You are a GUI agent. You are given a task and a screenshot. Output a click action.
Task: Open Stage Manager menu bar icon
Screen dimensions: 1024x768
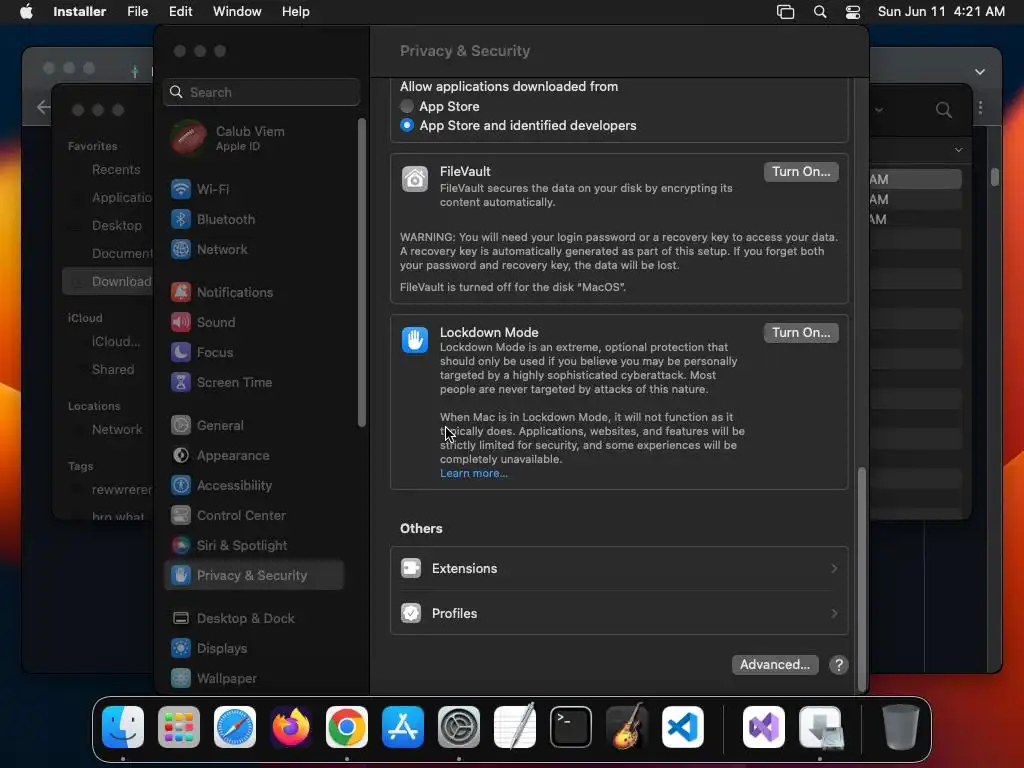[x=785, y=12]
